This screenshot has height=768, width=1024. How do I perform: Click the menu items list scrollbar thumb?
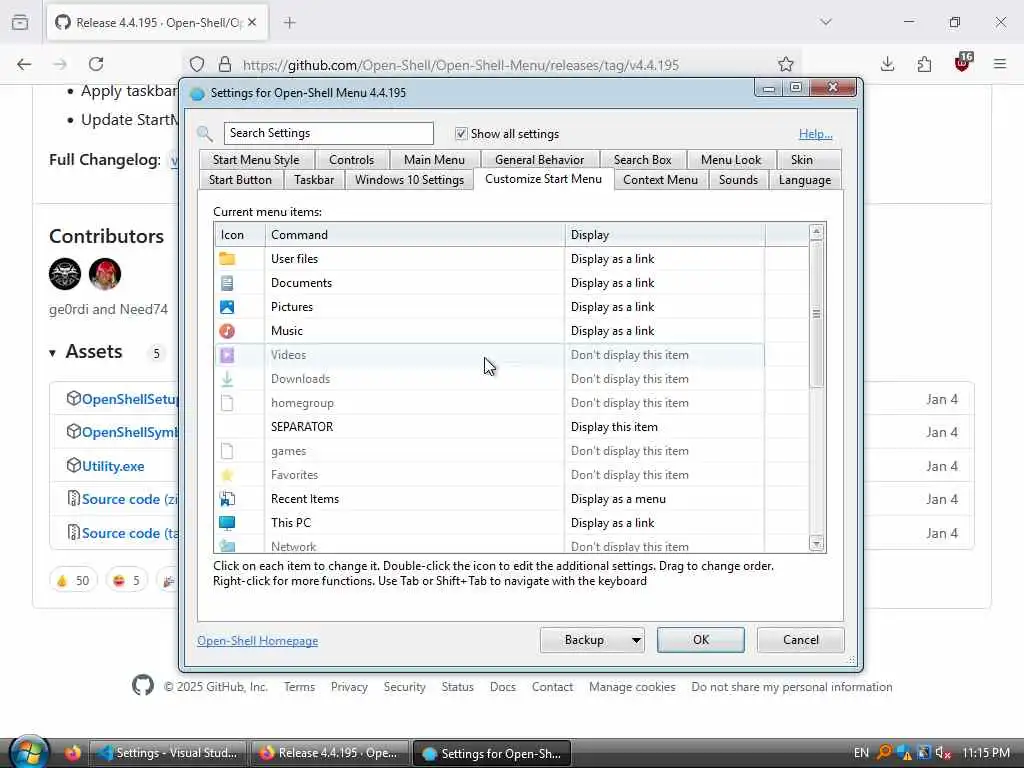[816, 314]
